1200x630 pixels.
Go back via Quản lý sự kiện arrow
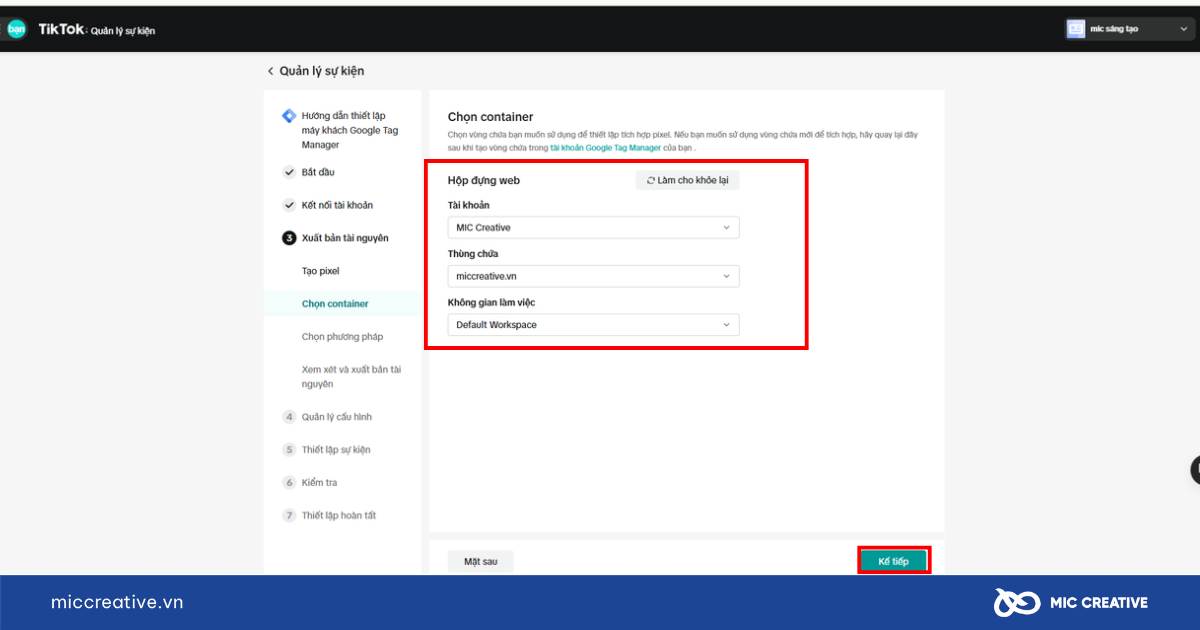tap(270, 71)
